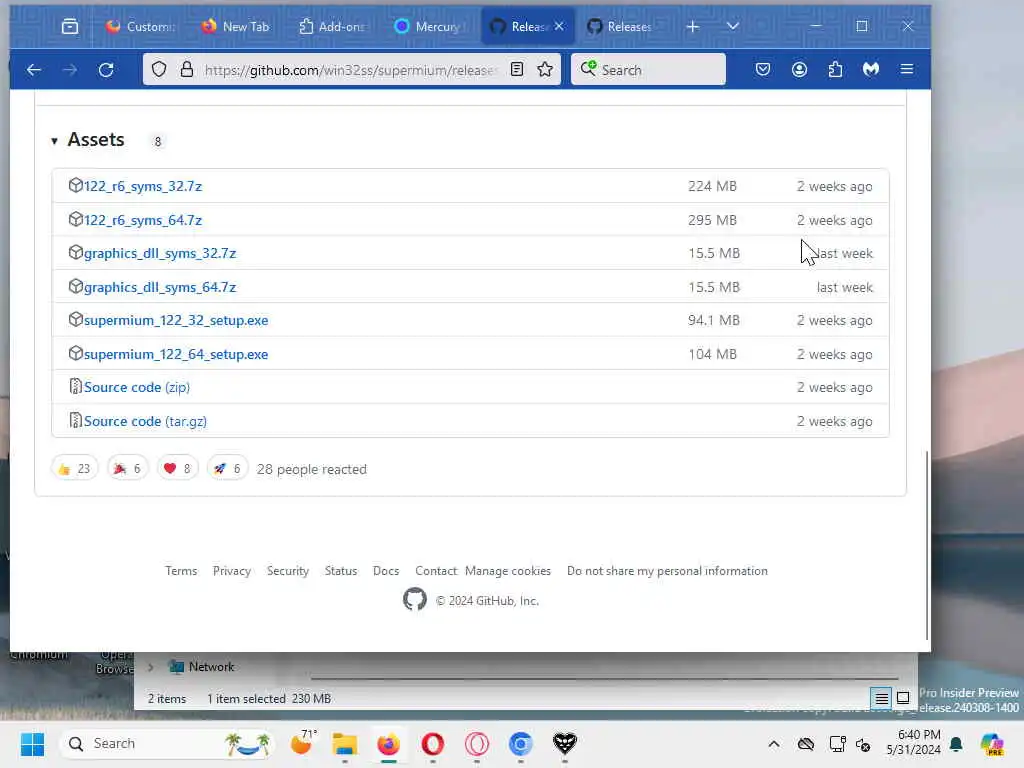Toggle reader view icon in address bar

517,69
